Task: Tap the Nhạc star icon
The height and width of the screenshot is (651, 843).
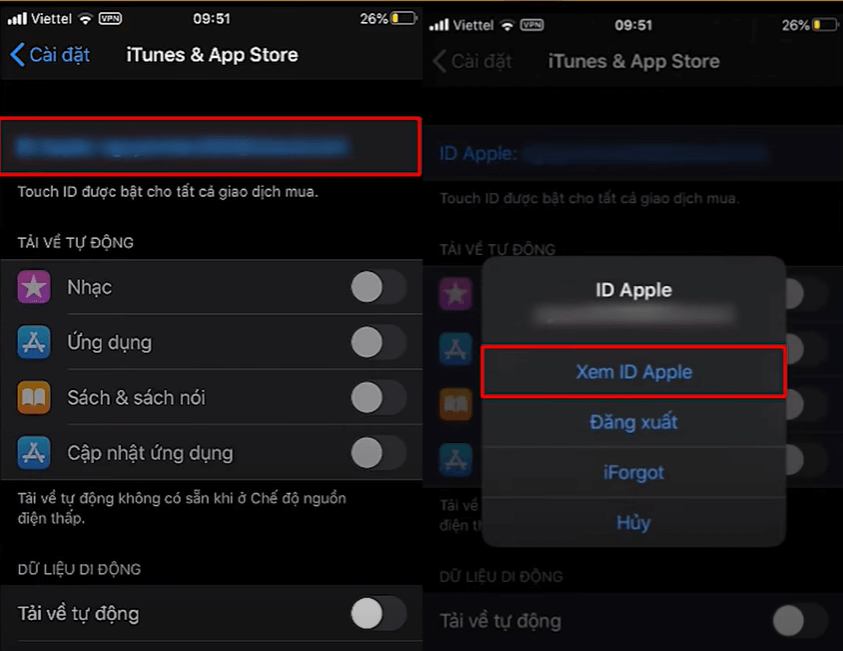Action: tap(34, 287)
